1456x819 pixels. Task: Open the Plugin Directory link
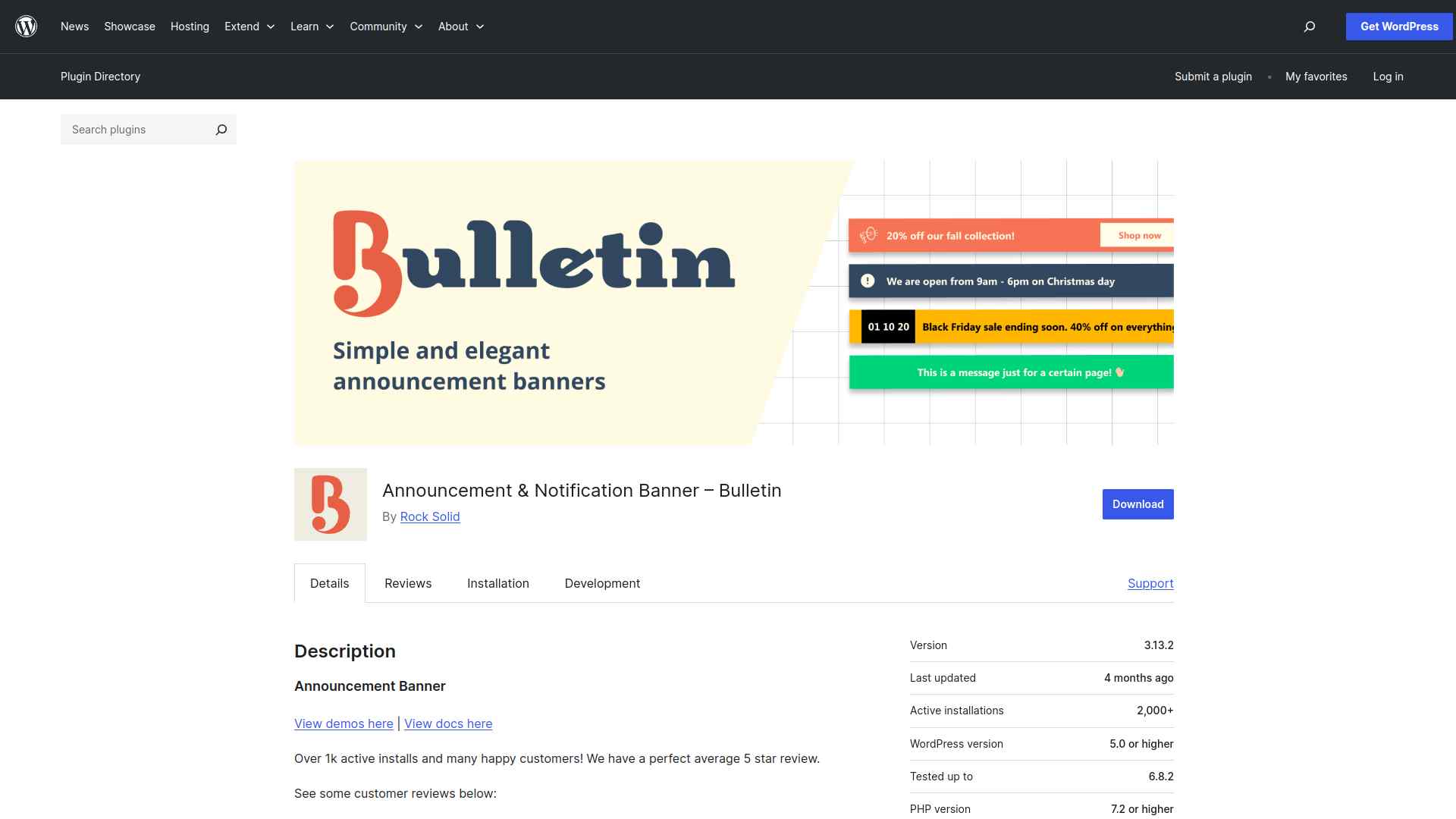[x=100, y=77]
